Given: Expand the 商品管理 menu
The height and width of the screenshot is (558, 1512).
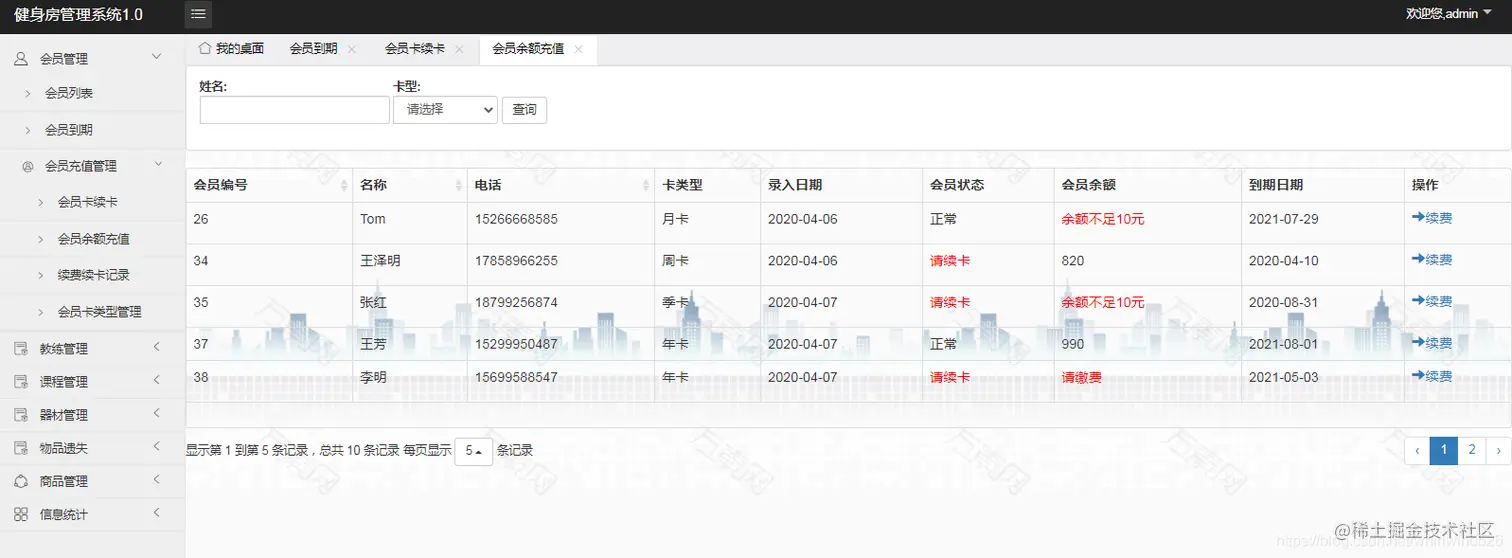Looking at the screenshot, I should 157,479.
